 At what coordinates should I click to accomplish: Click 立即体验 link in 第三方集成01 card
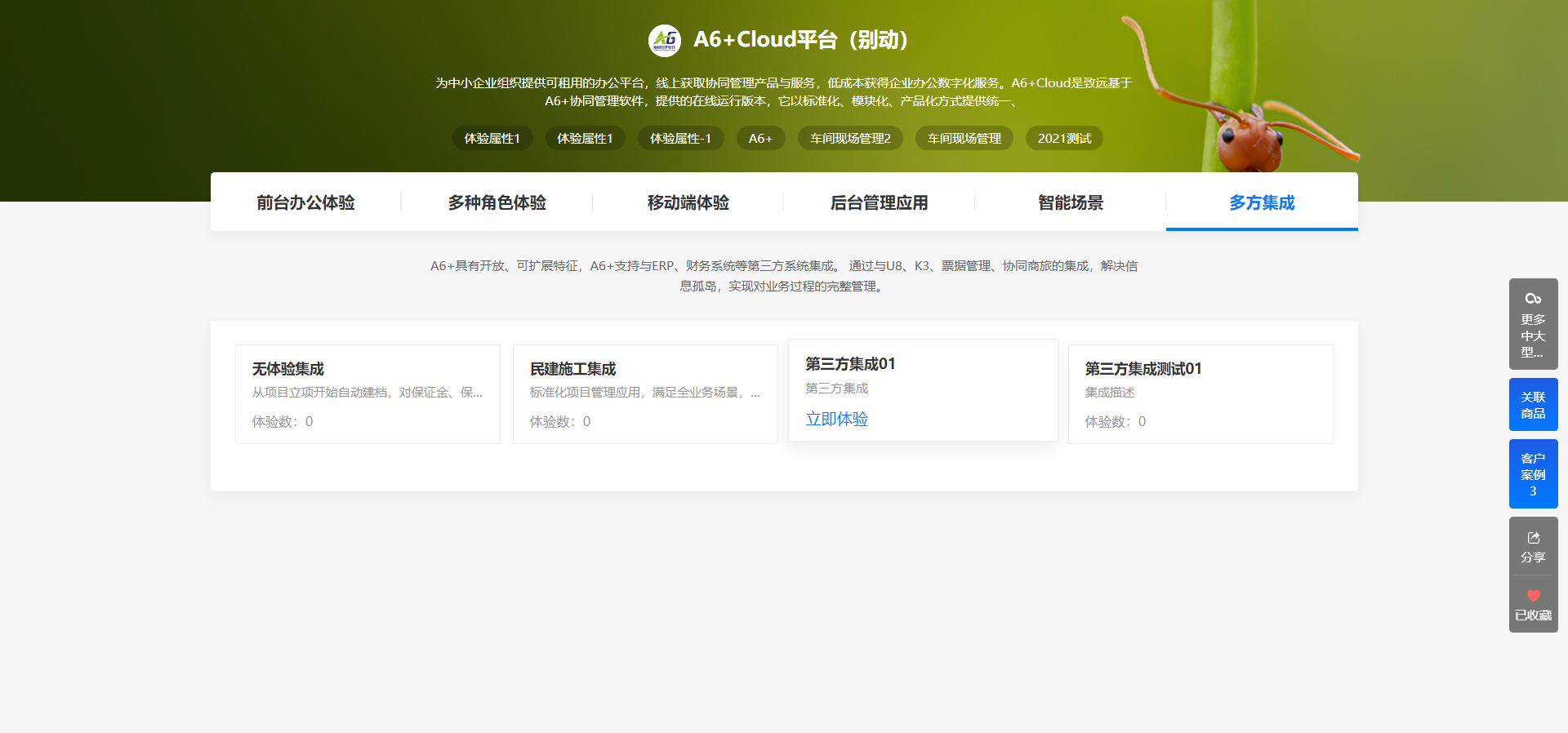pos(836,420)
